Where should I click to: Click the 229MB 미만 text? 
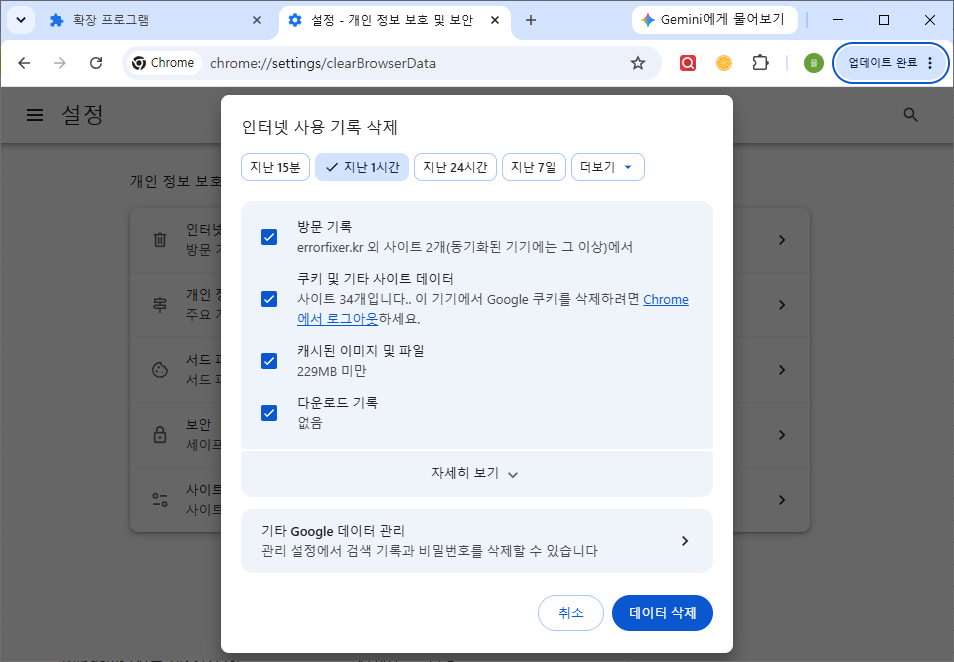[332, 371]
